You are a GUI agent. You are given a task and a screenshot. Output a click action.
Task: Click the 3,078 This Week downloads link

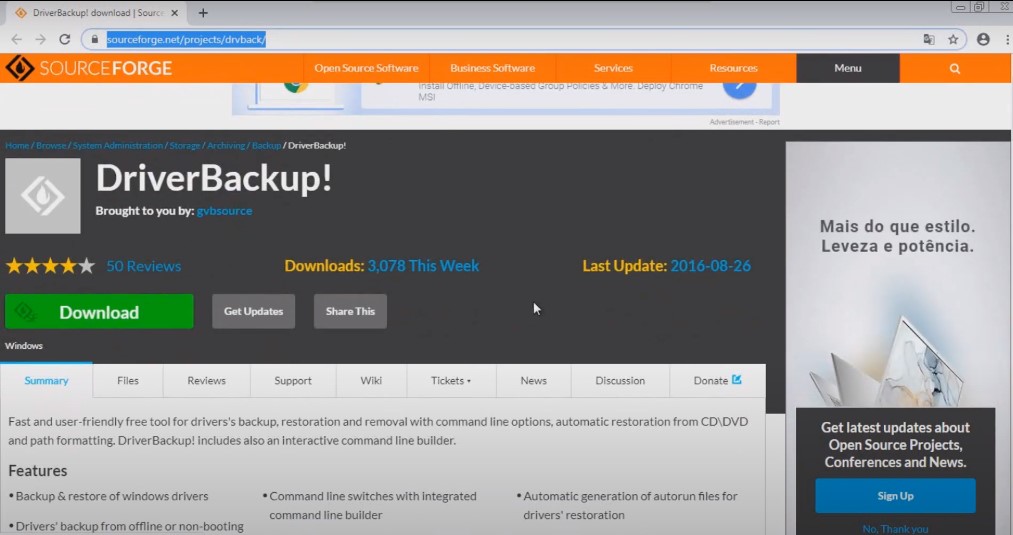pyautogui.click(x=423, y=266)
